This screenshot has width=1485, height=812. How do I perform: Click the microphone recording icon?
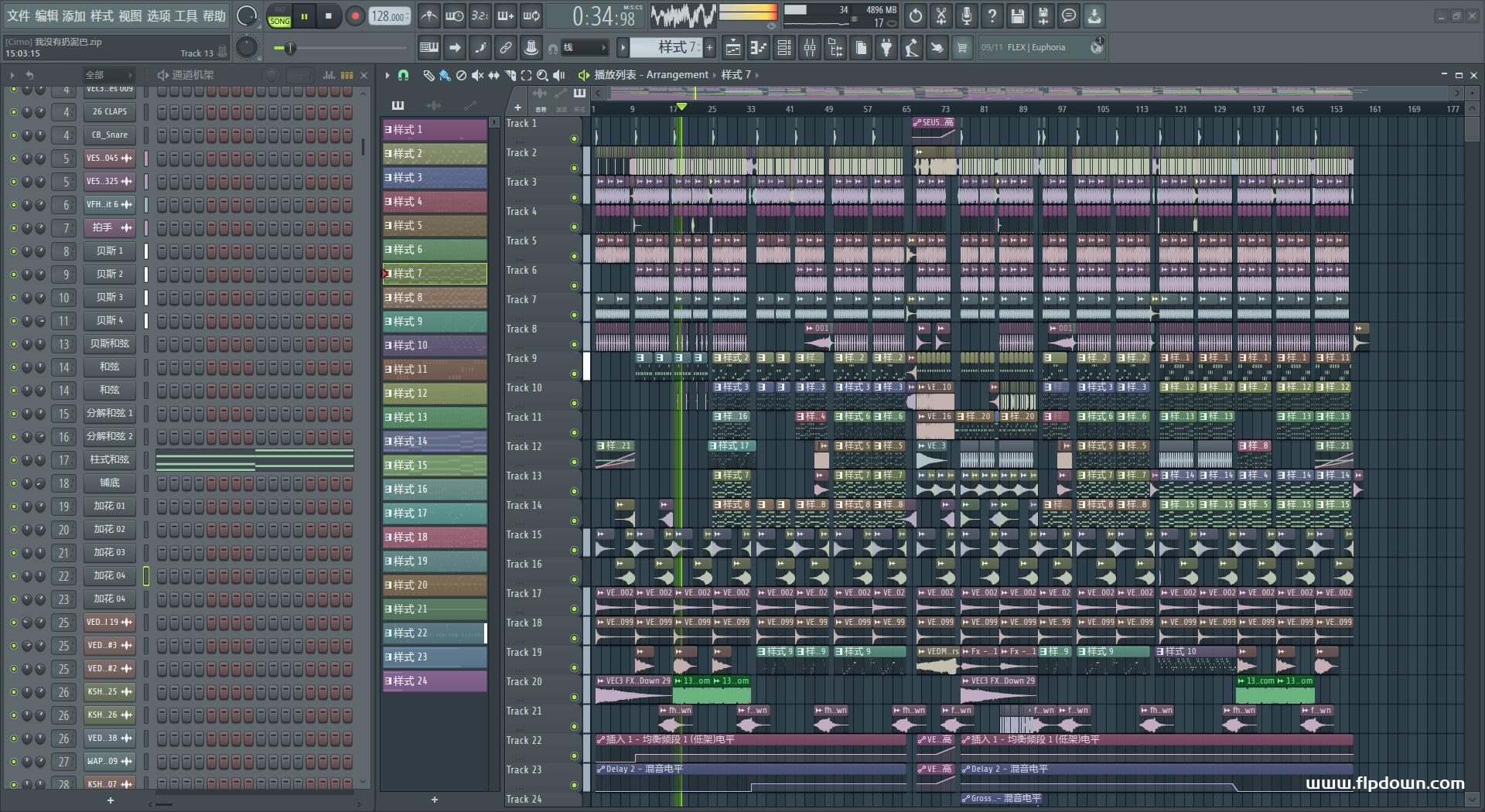pyautogui.click(x=966, y=16)
